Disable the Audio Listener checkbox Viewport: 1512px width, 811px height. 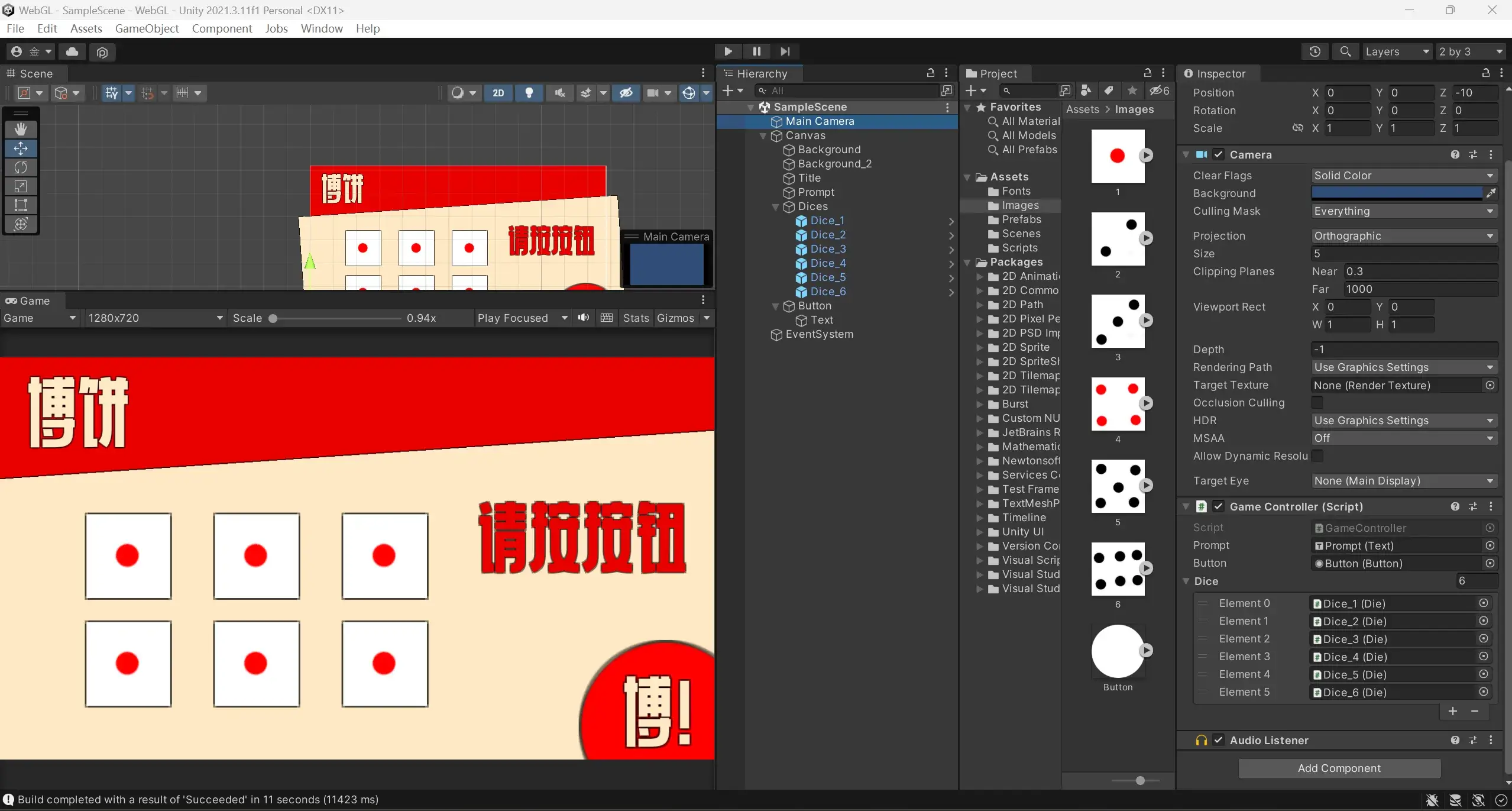(x=1218, y=740)
